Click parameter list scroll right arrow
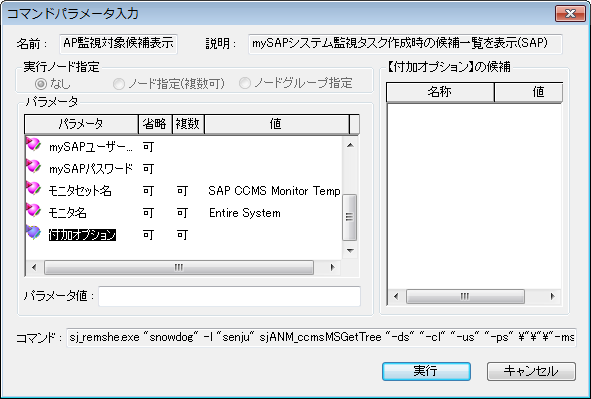Screen dimensions: 591x399 [x=332, y=268]
